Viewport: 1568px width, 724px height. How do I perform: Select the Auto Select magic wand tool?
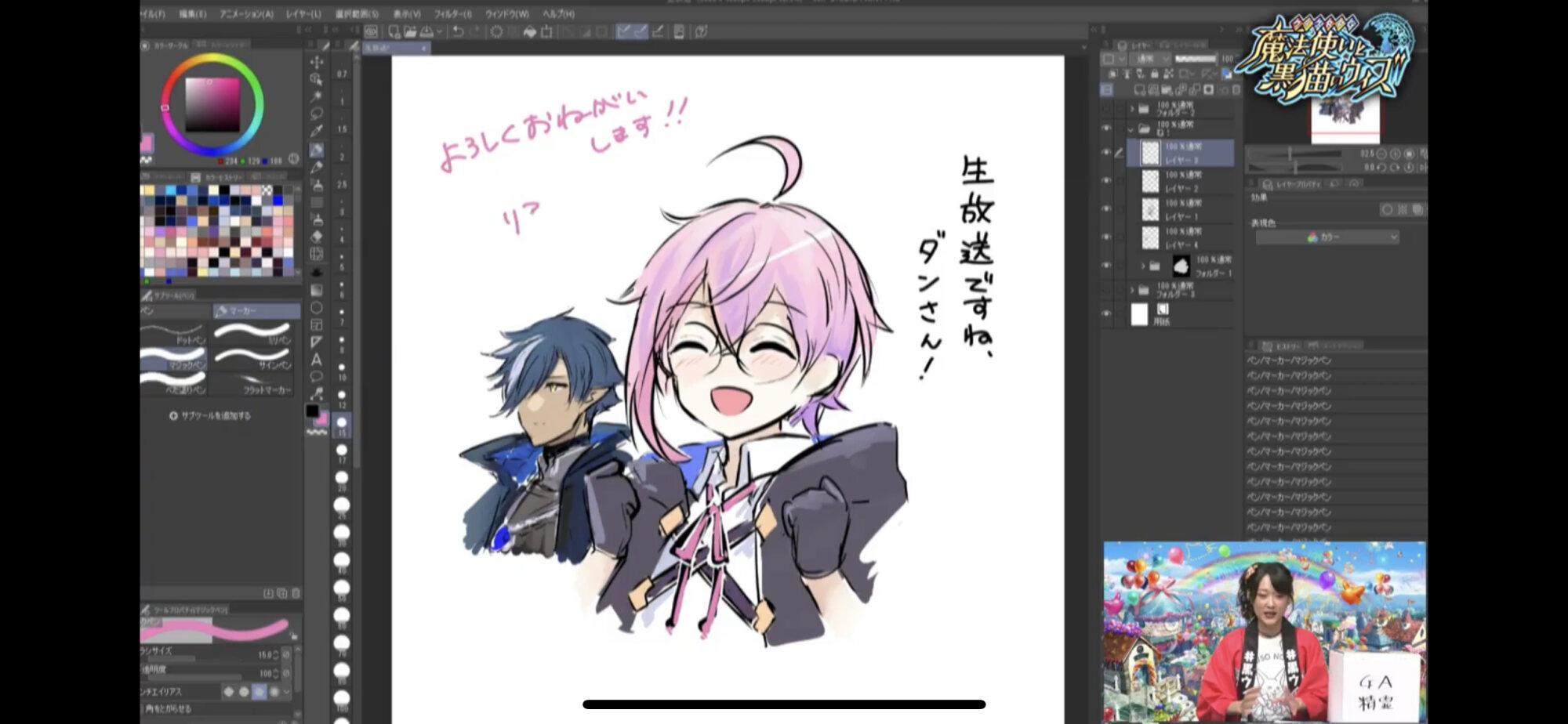[x=317, y=96]
